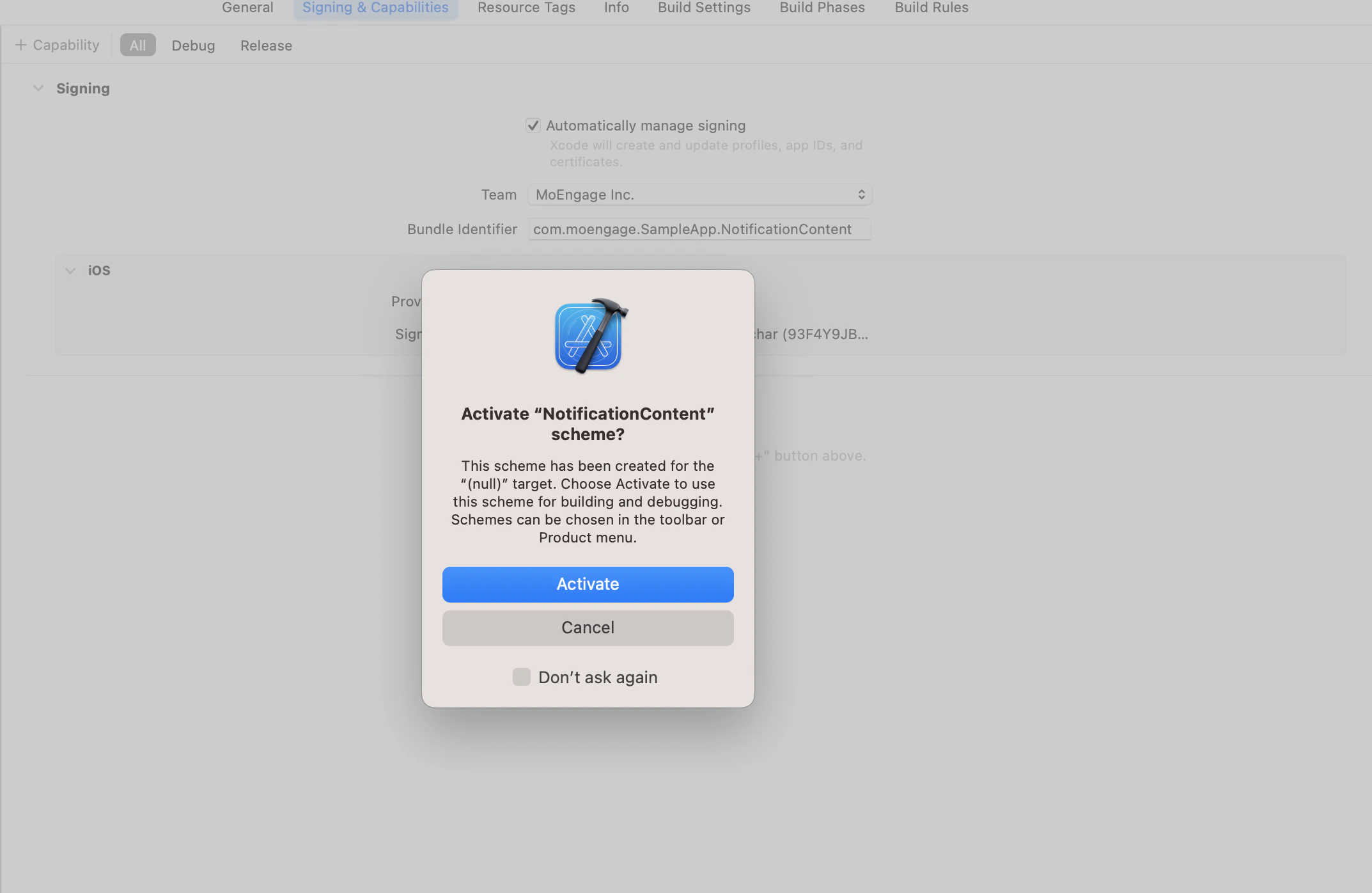Click the Xcode hammer icon in dialog
This screenshot has width=1372, height=893.
click(589, 336)
